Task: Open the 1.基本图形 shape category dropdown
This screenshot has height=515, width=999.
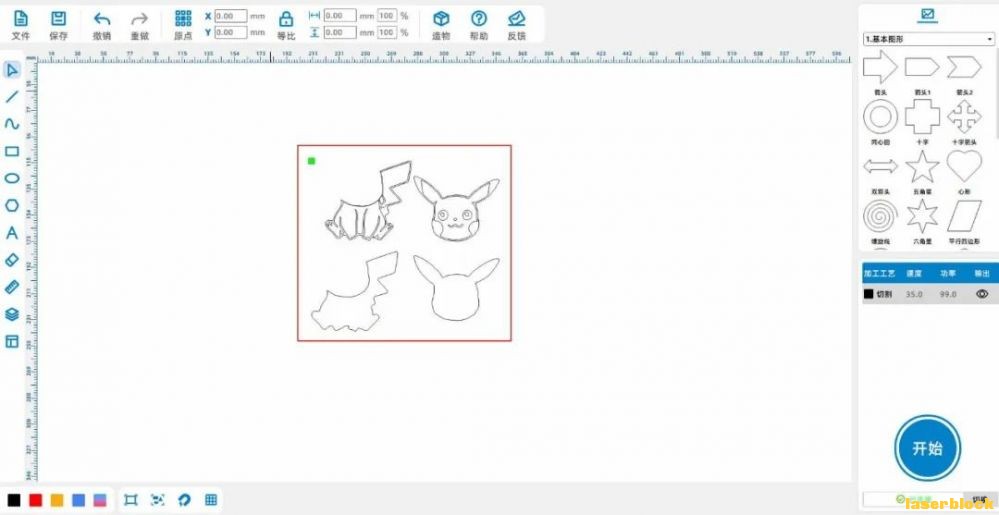Action: click(x=928, y=40)
